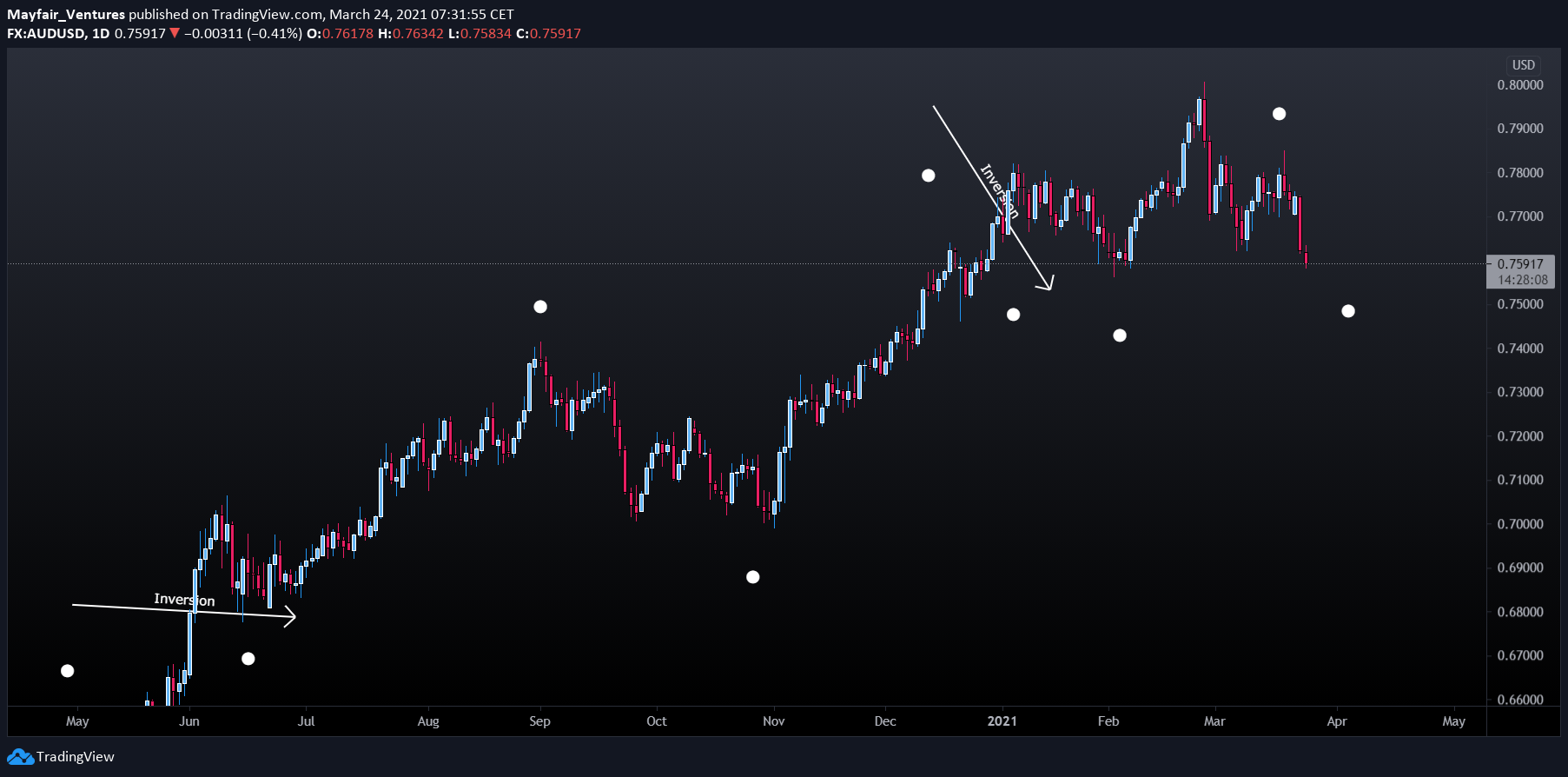Click the USD currency label on price axis
The image size is (1568, 777).
tap(1524, 65)
